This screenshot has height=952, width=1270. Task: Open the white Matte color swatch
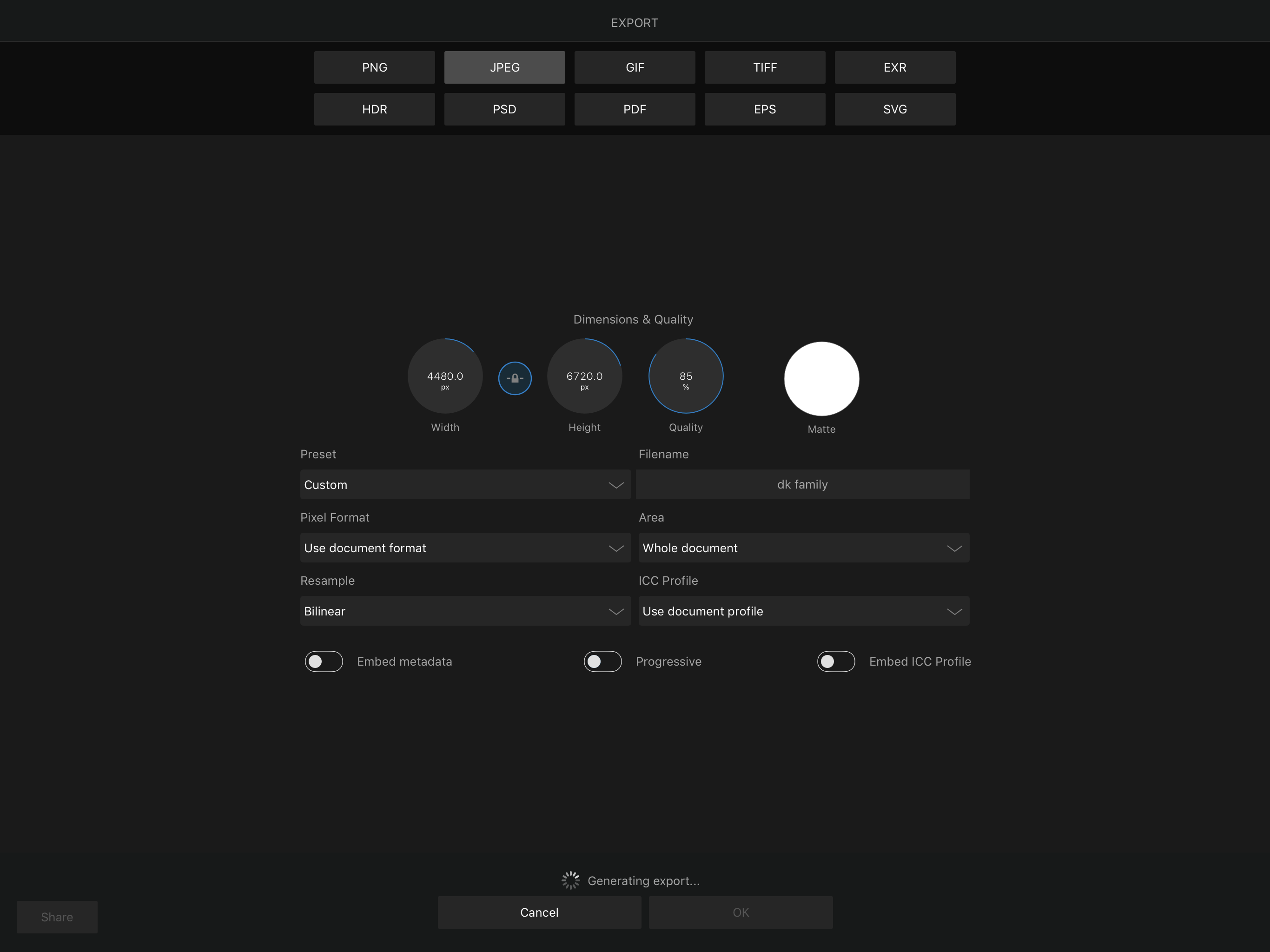821,379
